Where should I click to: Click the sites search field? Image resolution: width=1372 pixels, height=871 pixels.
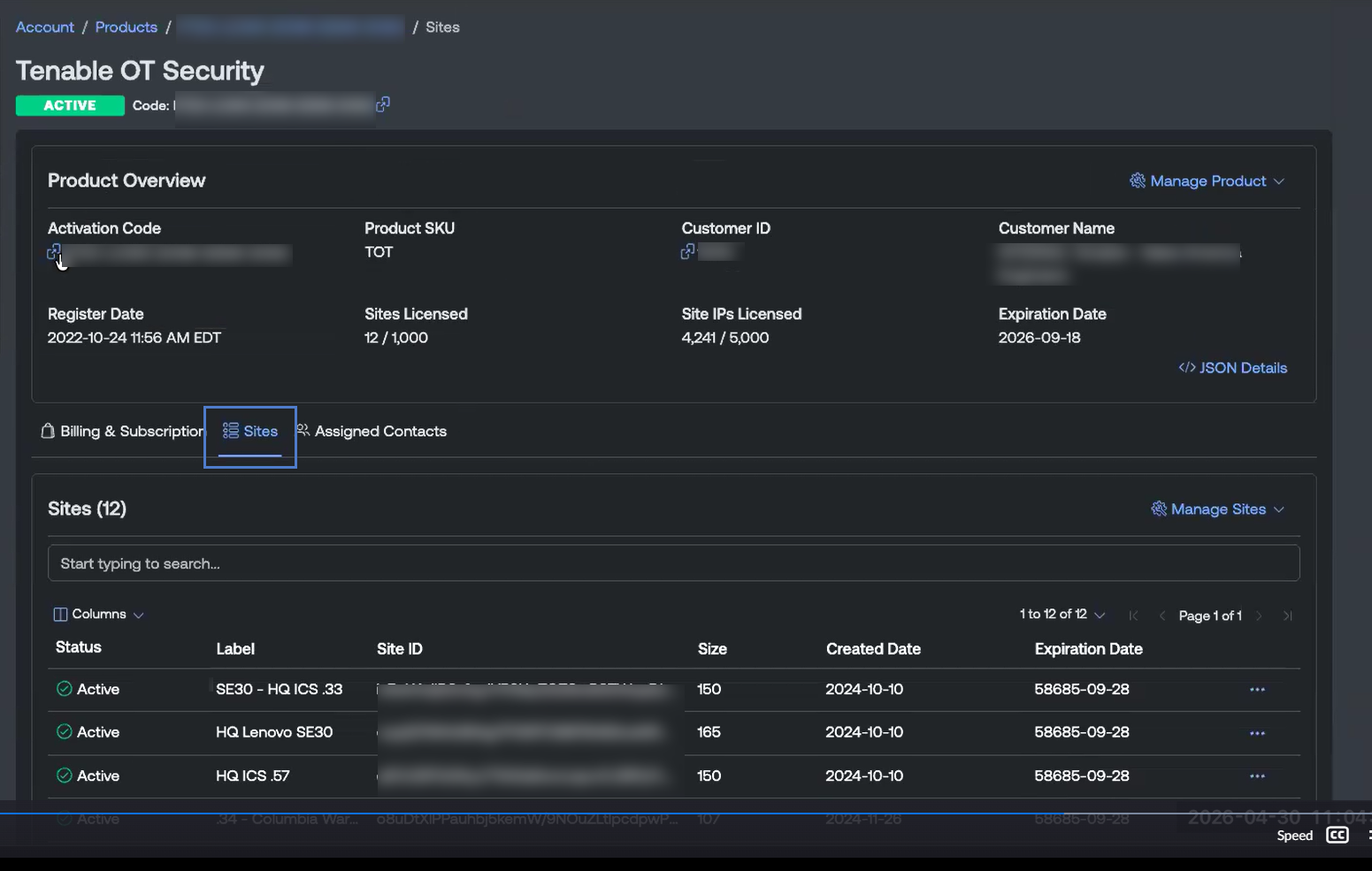[673, 563]
